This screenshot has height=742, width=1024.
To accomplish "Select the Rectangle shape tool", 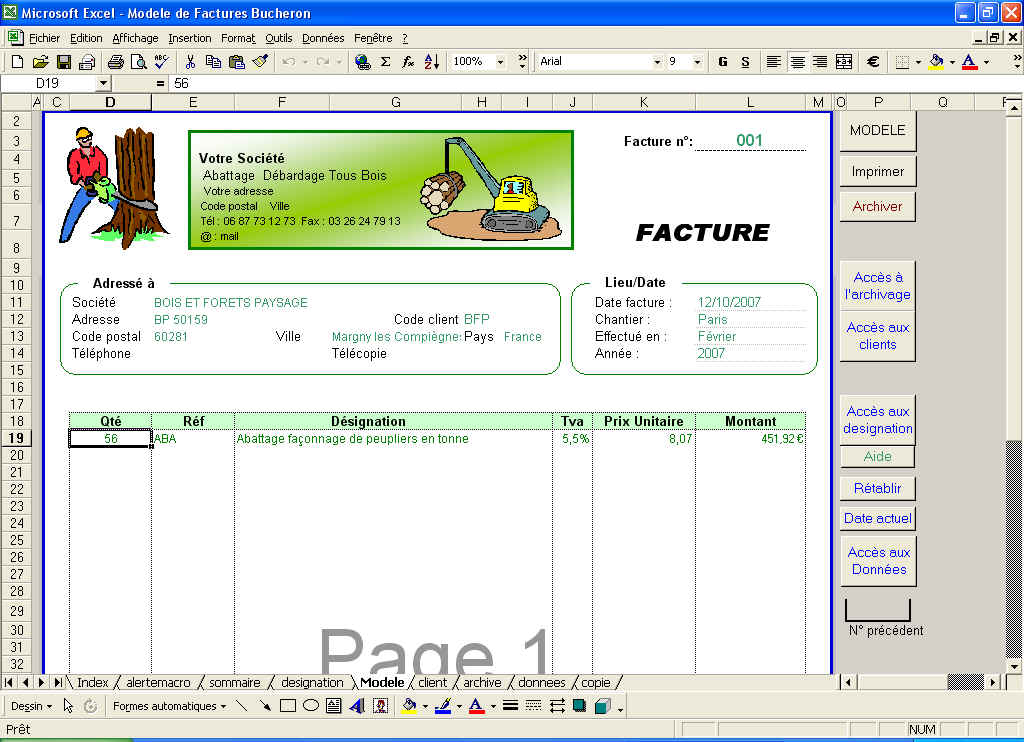I will [x=288, y=706].
